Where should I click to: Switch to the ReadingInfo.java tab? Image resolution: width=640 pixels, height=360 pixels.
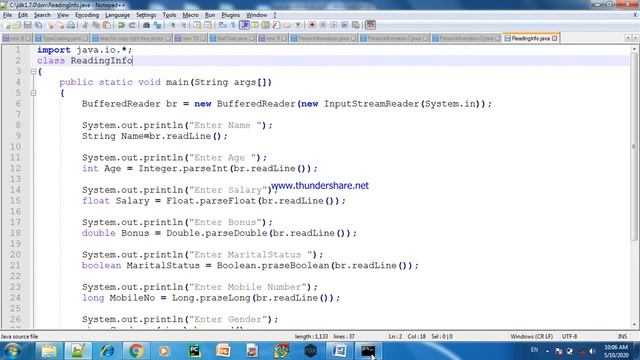click(530, 38)
